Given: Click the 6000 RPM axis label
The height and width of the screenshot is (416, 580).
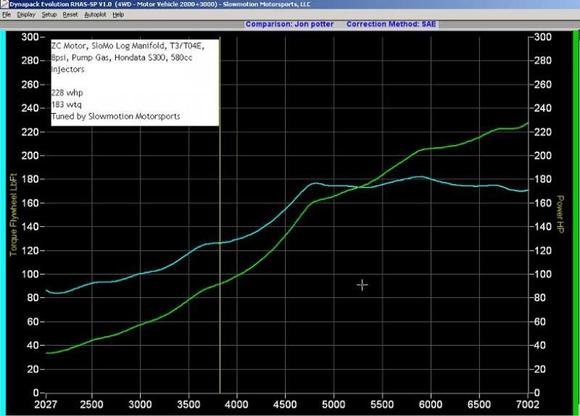Looking at the screenshot, I should [x=431, y=404].
